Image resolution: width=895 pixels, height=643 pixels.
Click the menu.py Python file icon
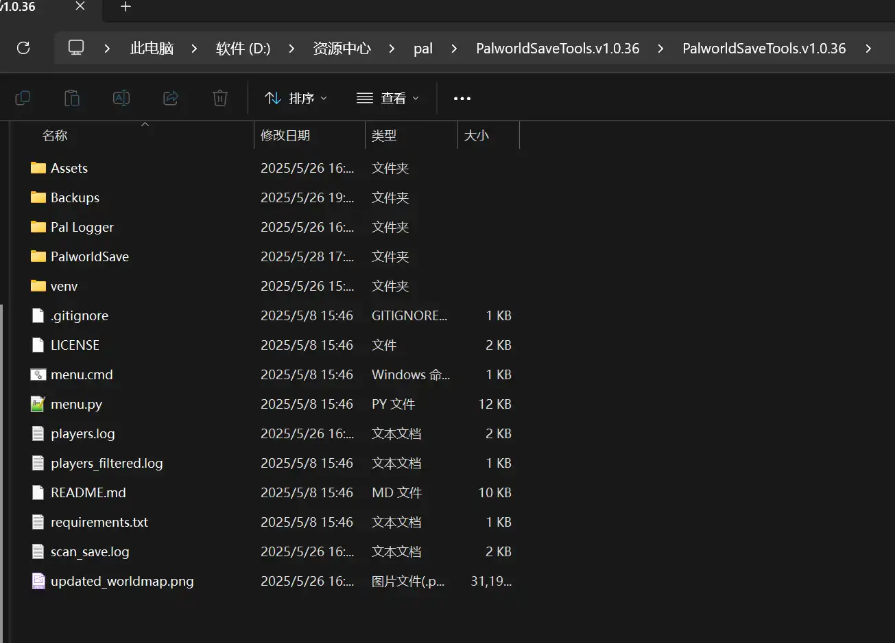pyautogui.click(x=38, y=404)
